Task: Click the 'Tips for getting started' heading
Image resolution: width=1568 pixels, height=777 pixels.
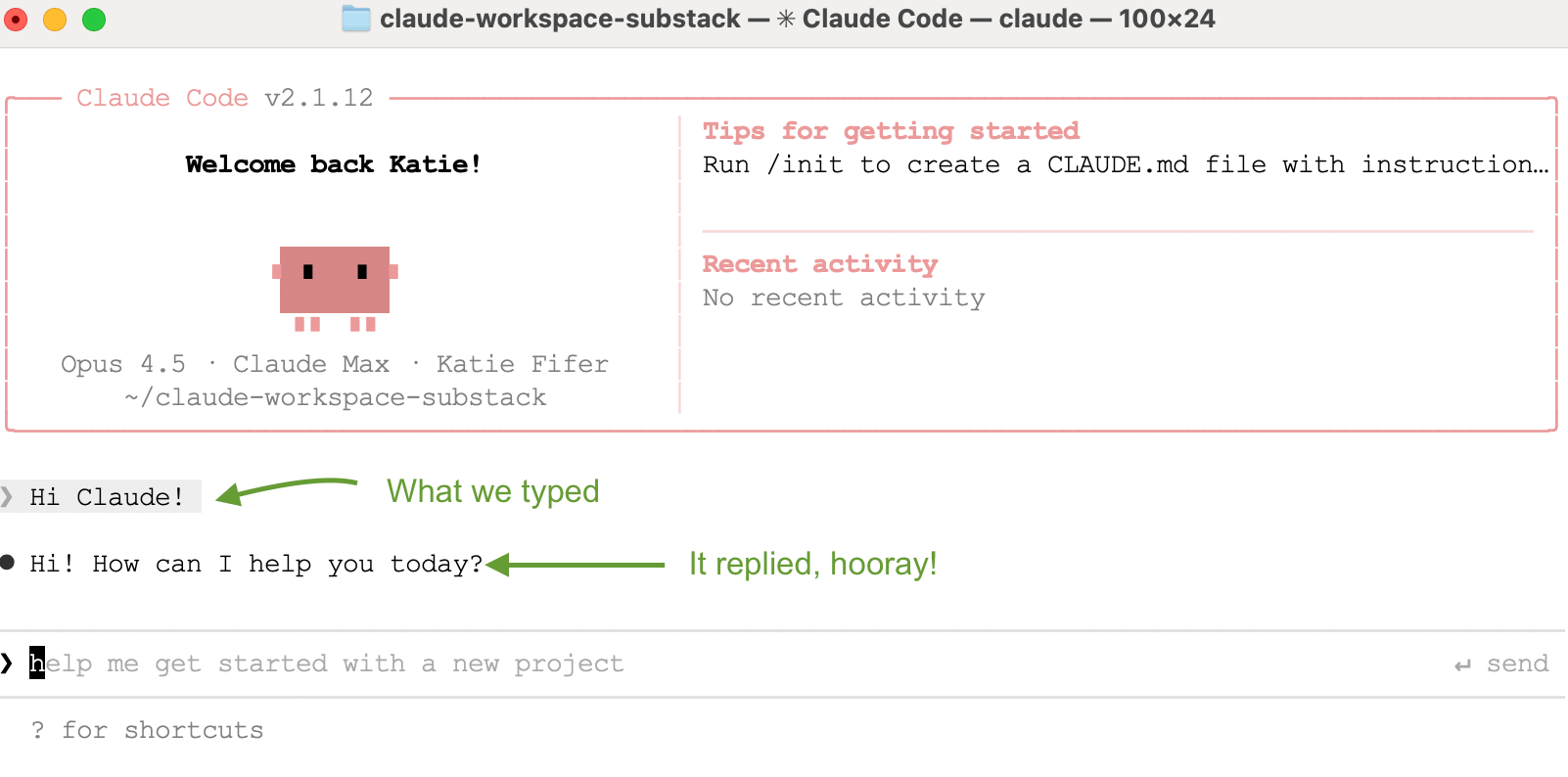Action: click(891, 131)
